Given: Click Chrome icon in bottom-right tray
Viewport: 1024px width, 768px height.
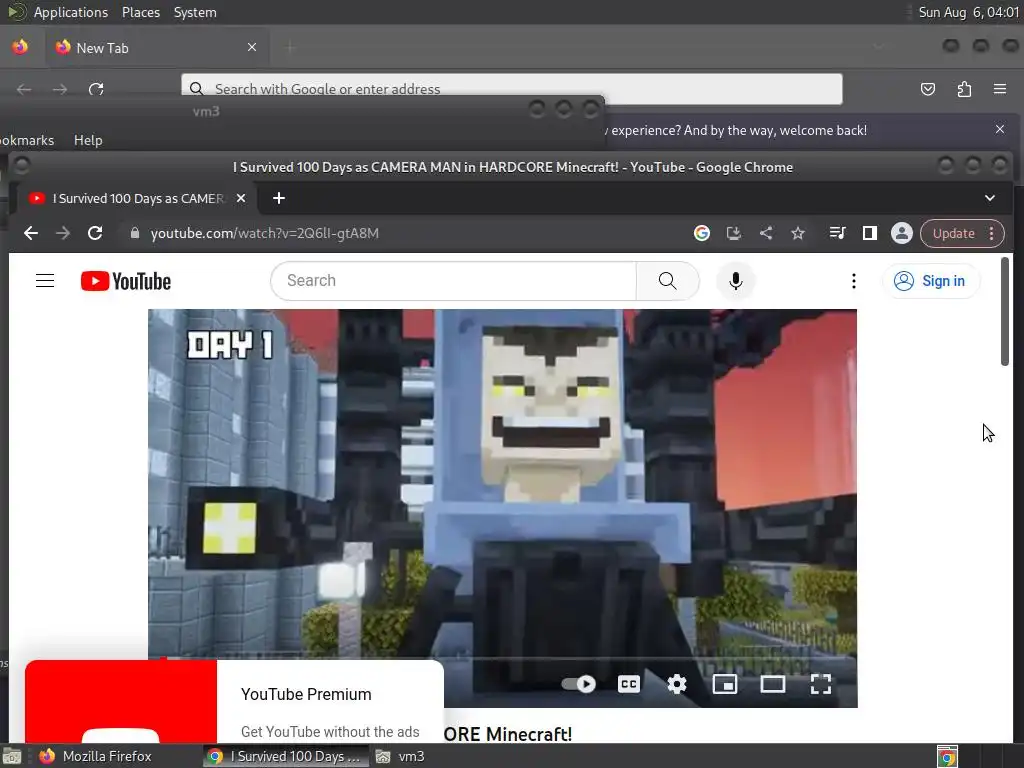Looking at the screenshot, I should coord(947,757).
